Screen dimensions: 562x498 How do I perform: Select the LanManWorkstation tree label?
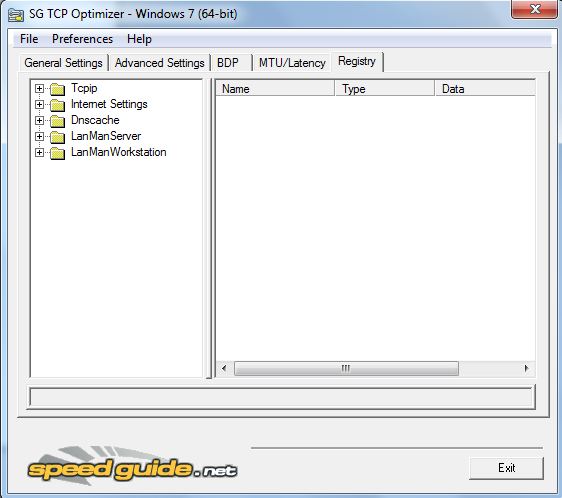tap(119, 152)
